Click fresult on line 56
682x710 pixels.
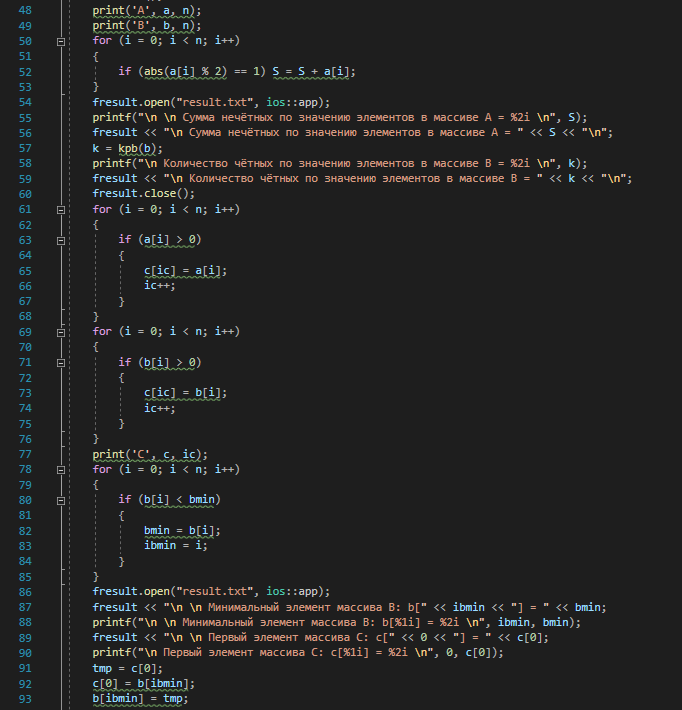tap(115, 133)
